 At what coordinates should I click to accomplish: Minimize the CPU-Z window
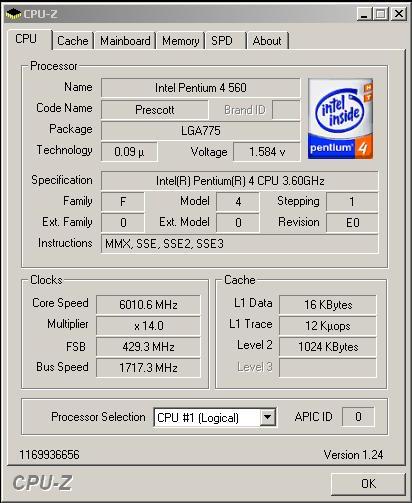click(x=364, y=14)
